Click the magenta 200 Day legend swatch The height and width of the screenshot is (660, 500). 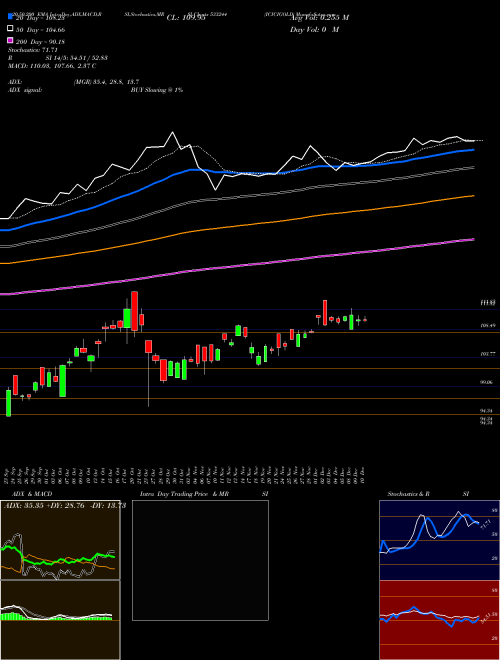(10, 41)
